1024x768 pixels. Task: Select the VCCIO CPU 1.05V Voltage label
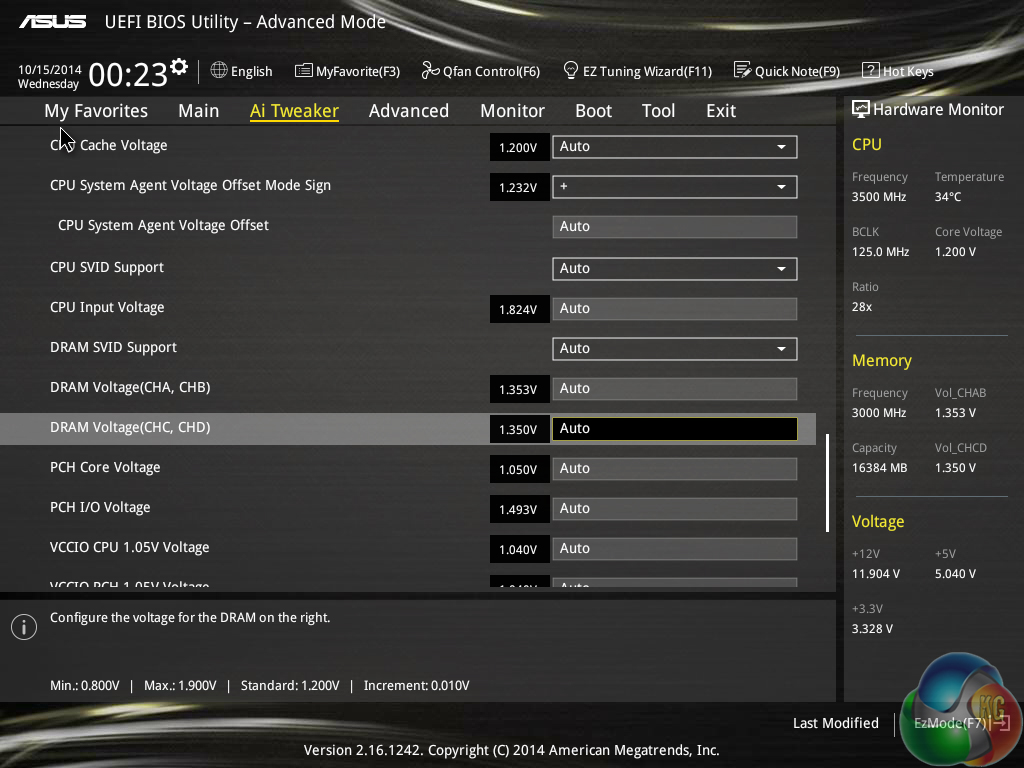(x=129, y=547)
